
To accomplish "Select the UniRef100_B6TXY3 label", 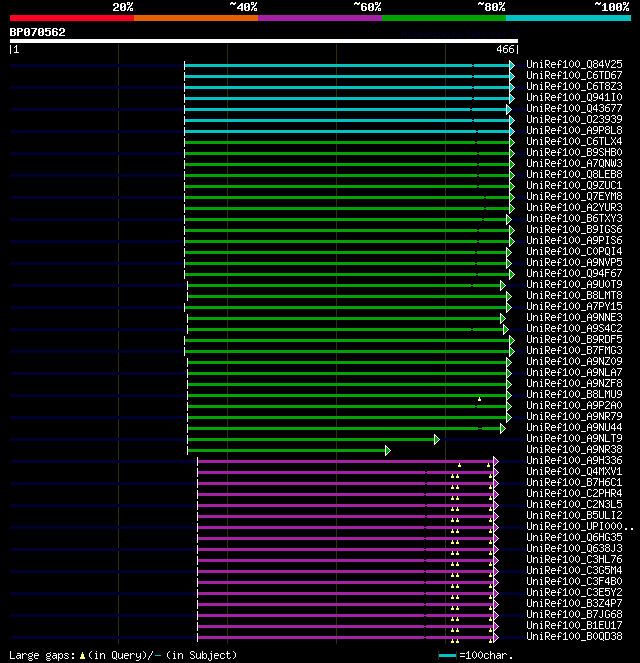I will tap(574, 218).
